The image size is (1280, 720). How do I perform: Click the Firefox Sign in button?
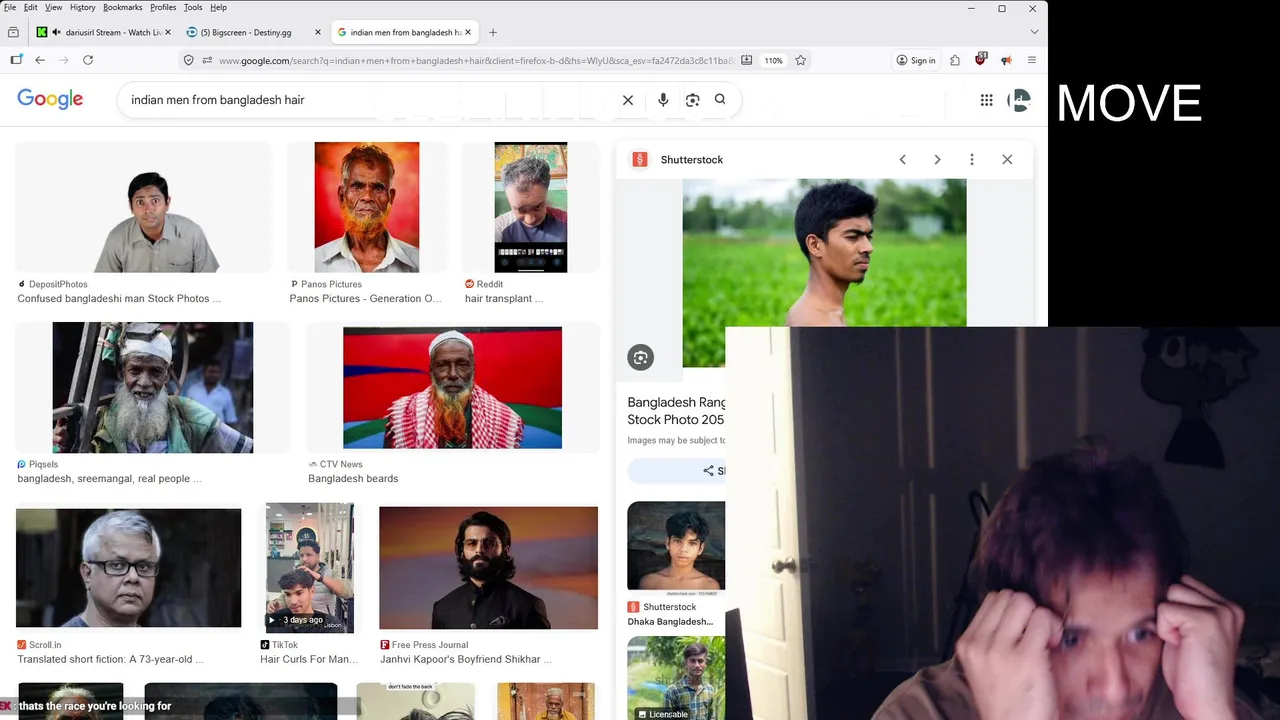(916, 60)
